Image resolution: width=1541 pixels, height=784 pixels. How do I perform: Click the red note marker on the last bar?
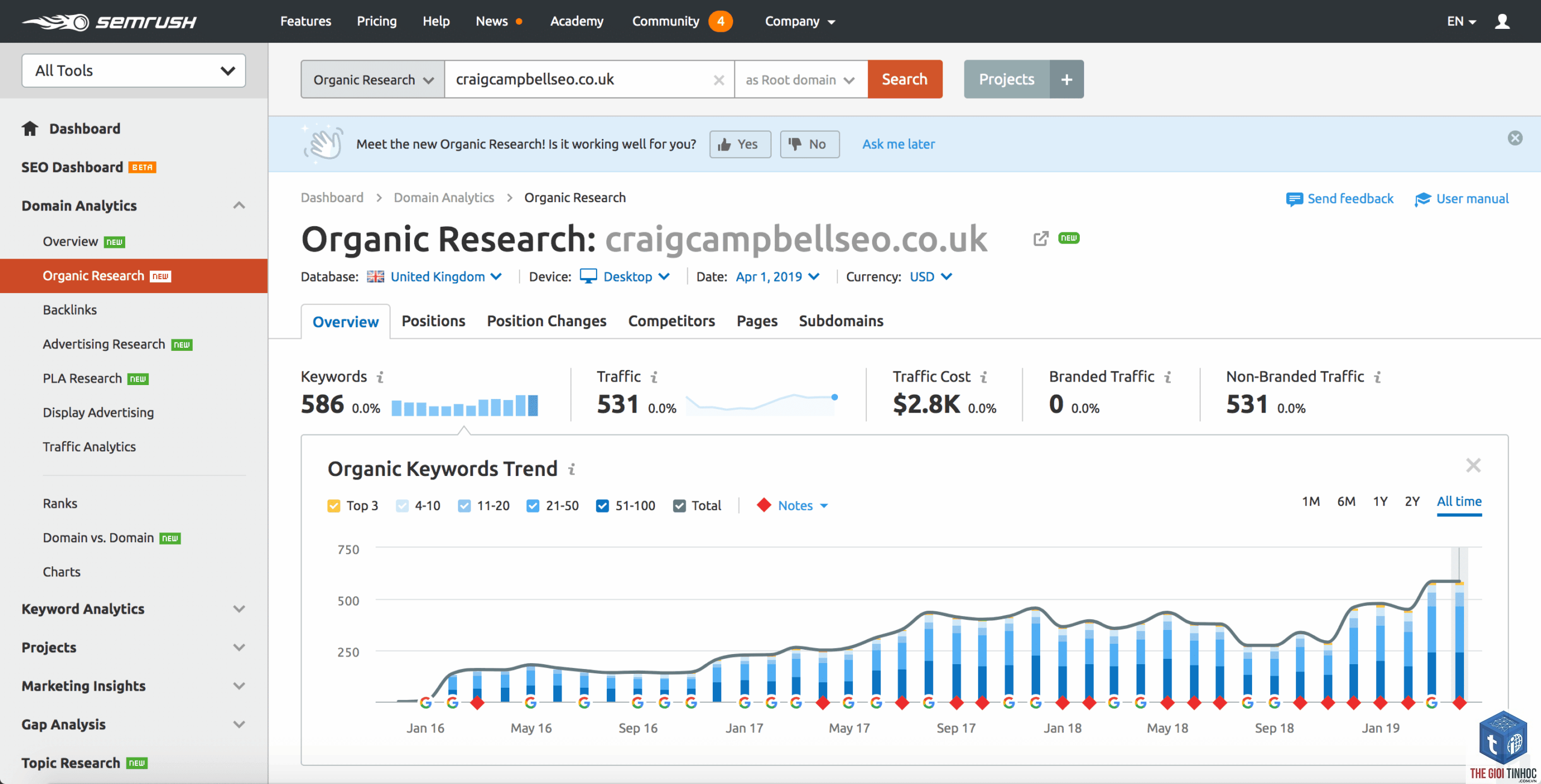(1459, 702)
